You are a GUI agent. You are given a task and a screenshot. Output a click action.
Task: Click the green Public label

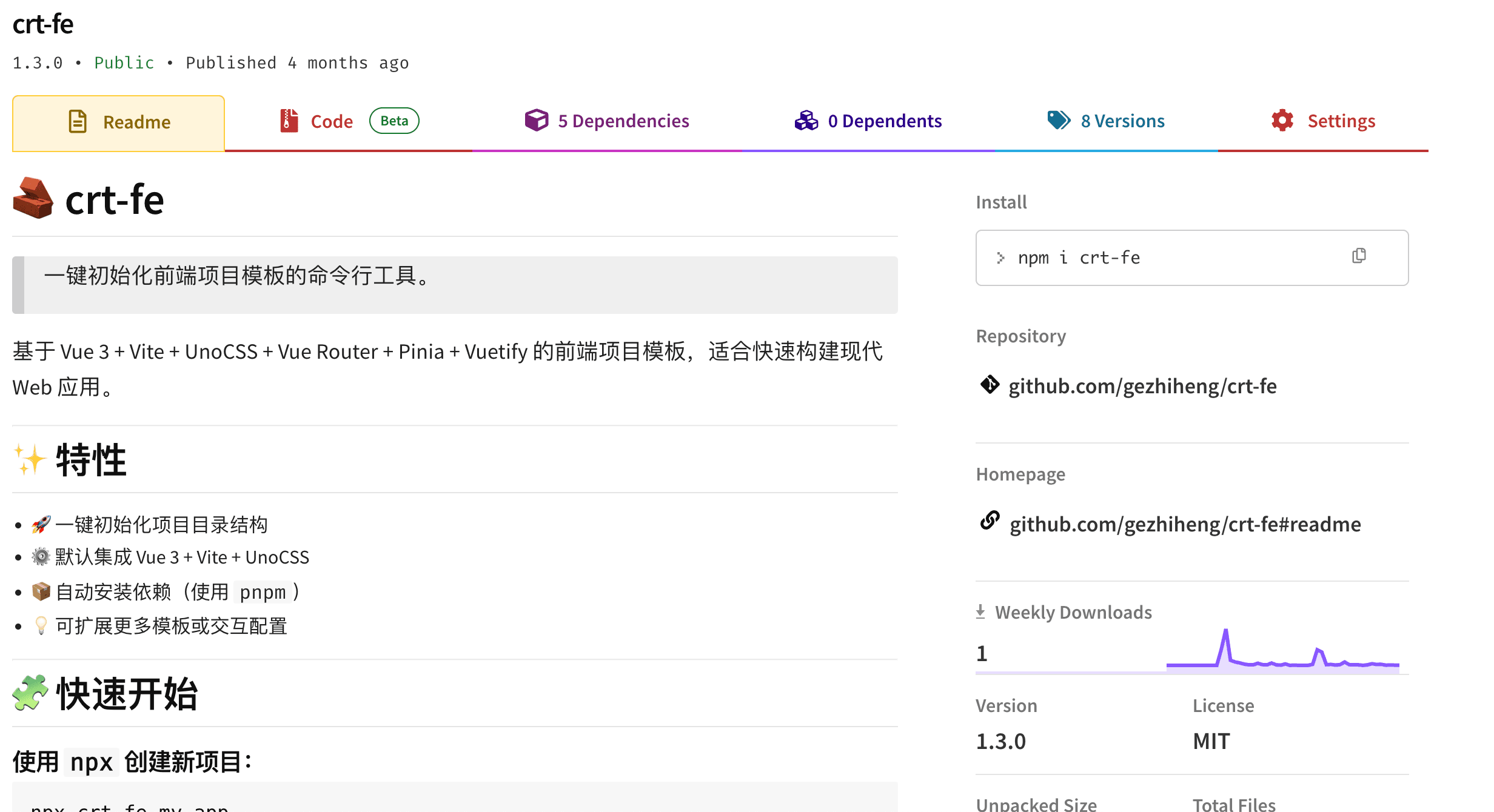coord(124,63)
